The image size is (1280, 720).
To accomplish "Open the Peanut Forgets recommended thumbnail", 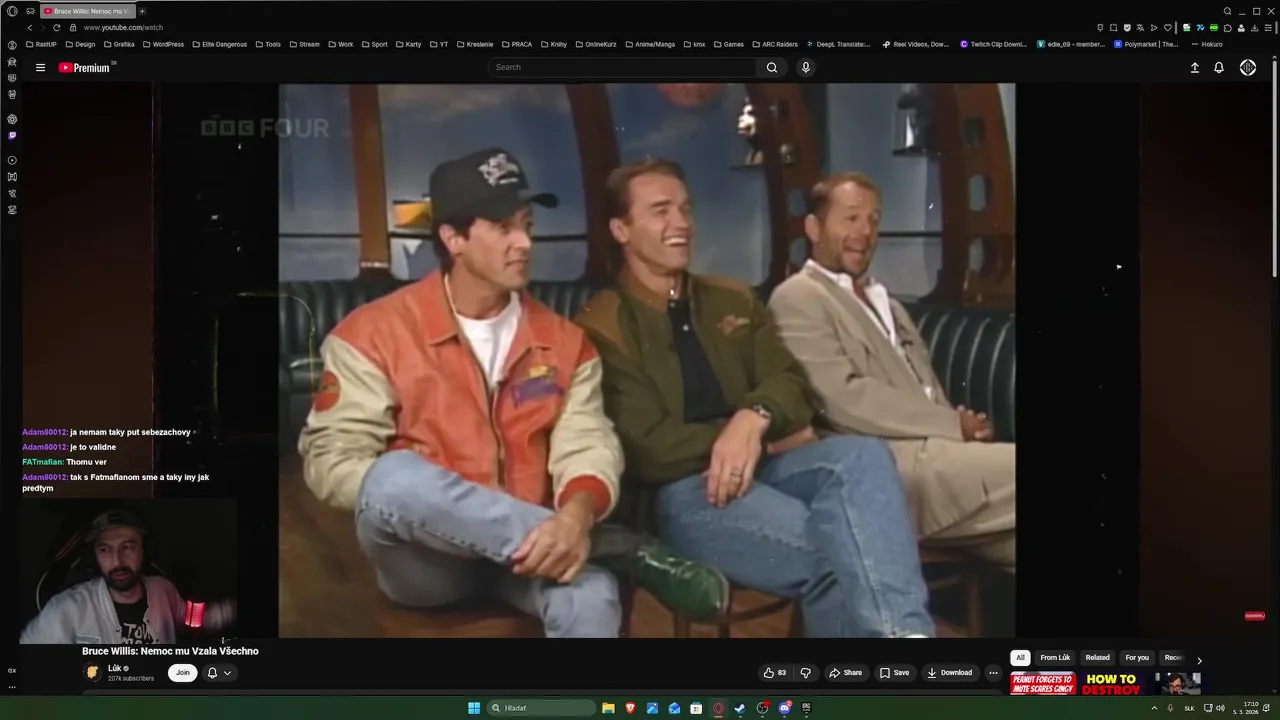I will [x=1042, y=684].
